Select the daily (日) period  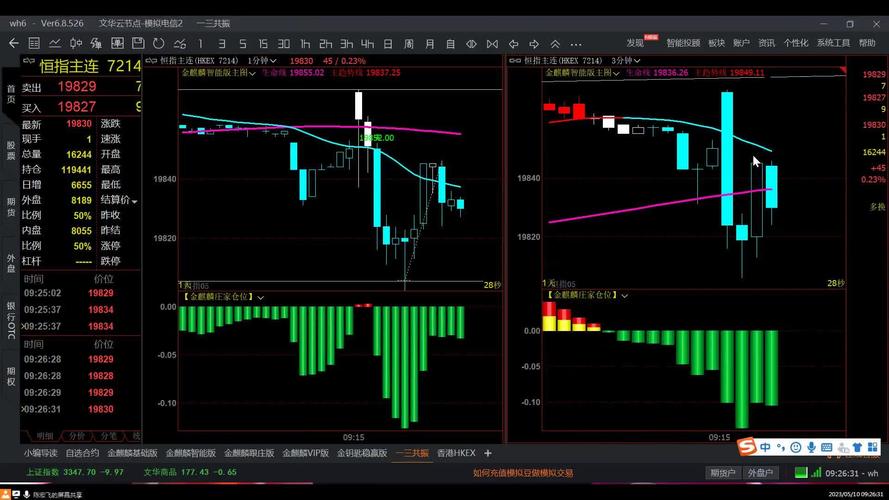(388, 43)
